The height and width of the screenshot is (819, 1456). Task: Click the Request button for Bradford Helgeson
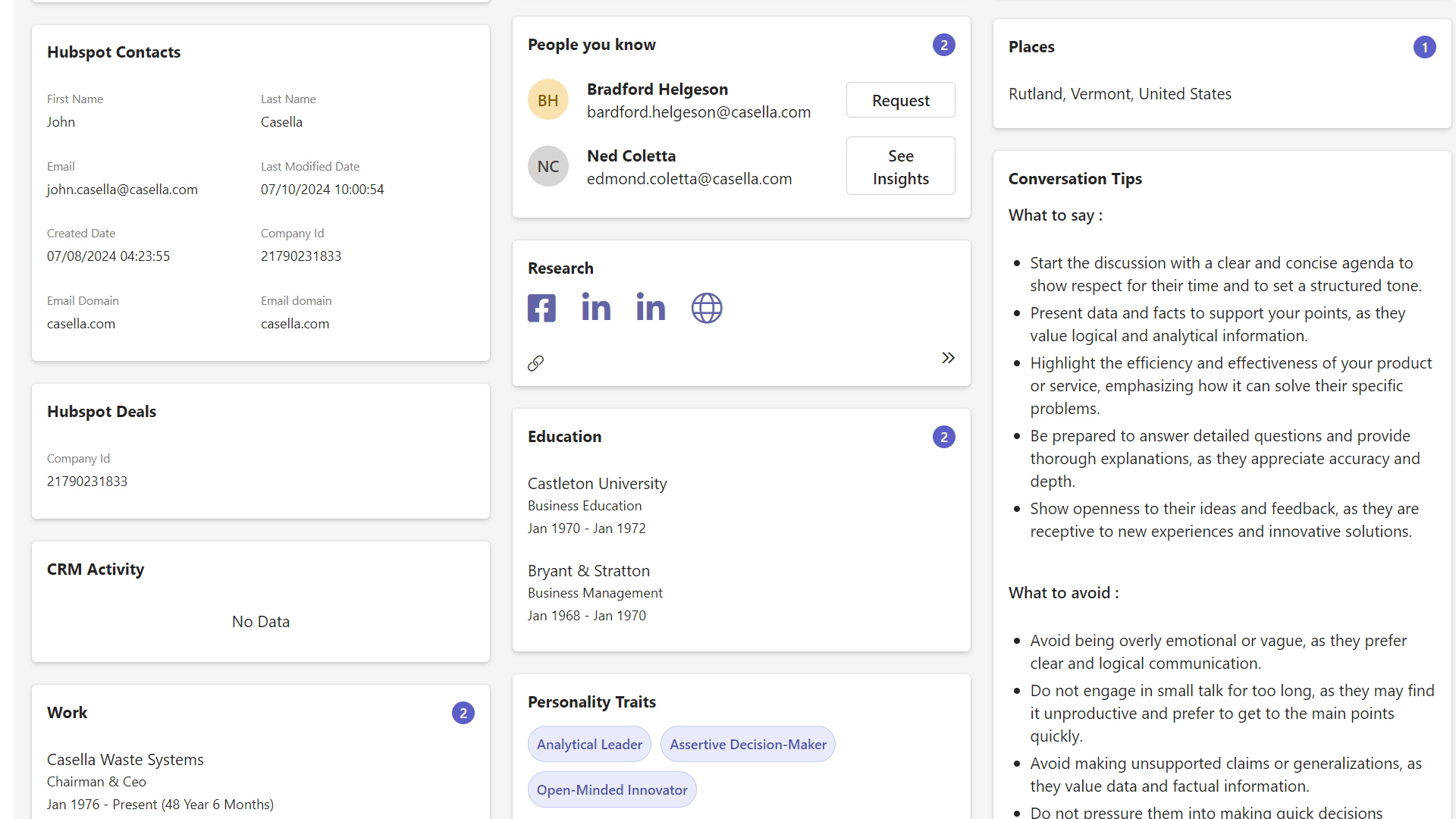point(900,99)
